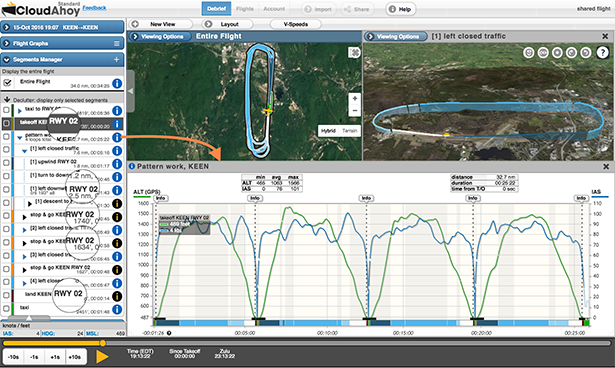Click the CloudAhoy logo
615x368 pixels.
pyautogui.click(x=41, y=10)
